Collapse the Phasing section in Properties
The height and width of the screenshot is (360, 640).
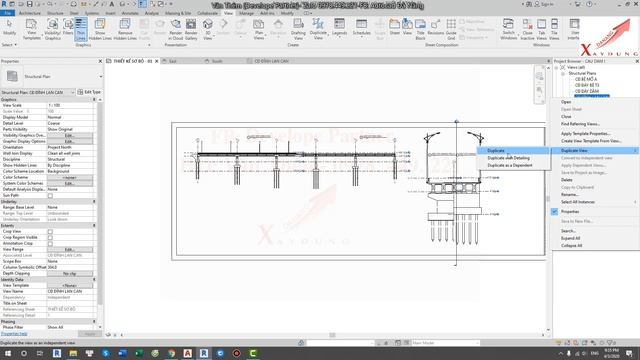(94, 322)
